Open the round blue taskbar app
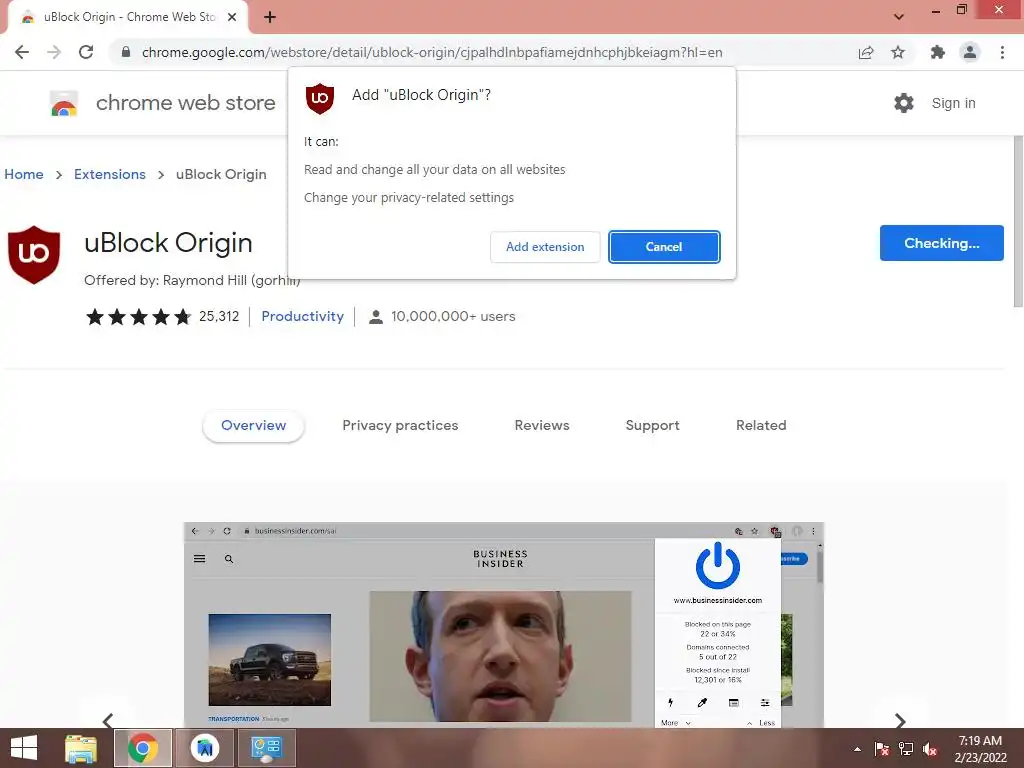This screenshot has width=1024, height=768. pos(205,748)
